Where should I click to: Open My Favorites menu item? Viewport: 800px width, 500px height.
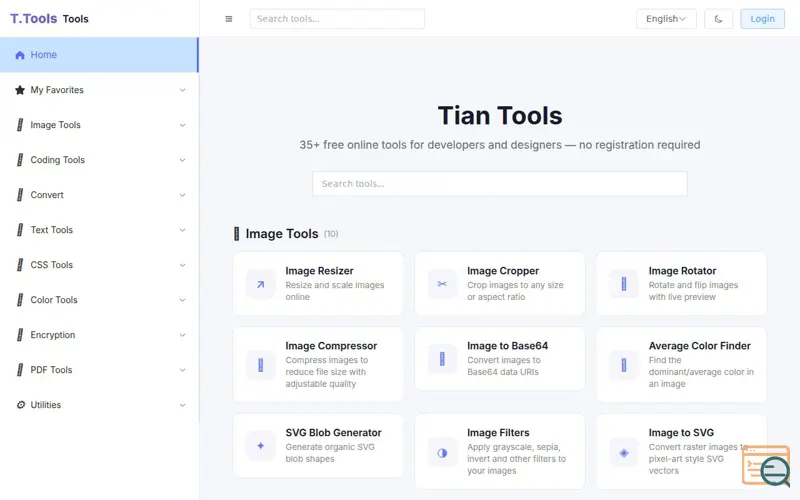tap(99, 90)
